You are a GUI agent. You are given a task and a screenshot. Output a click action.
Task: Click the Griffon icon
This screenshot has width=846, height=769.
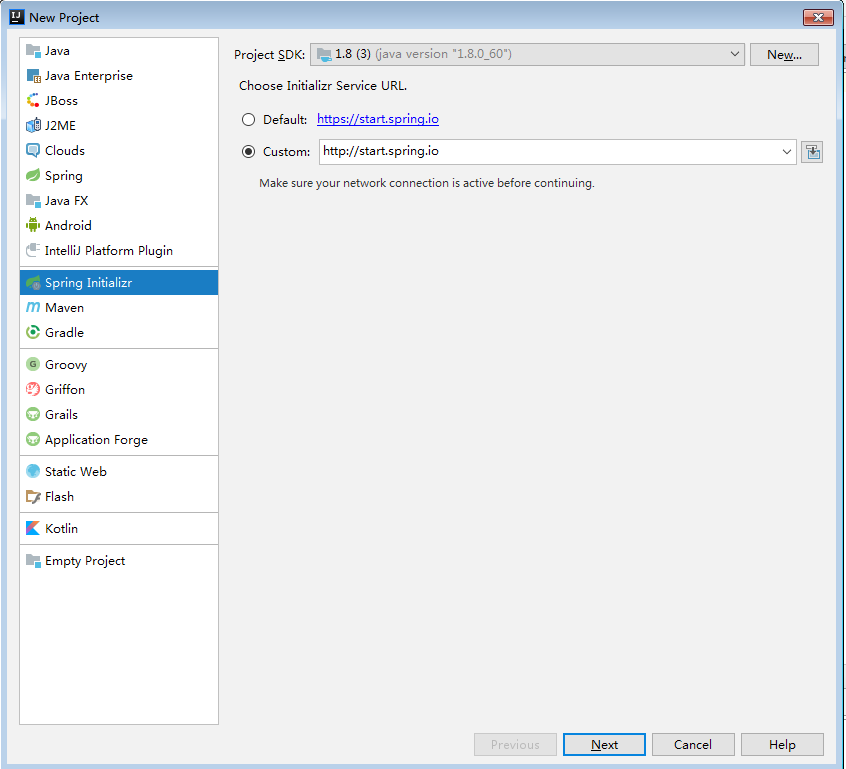click(33, 389)
